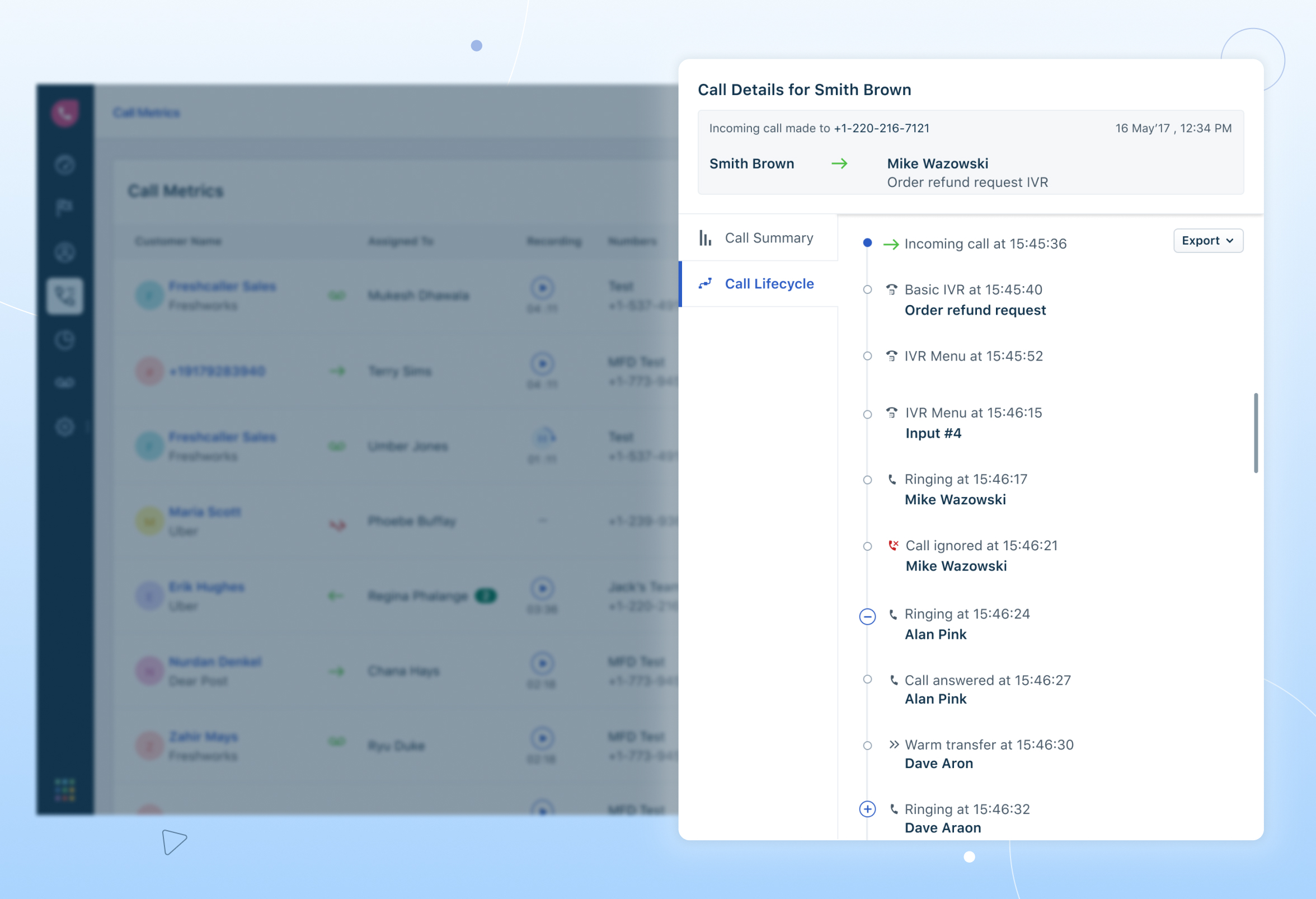Image resolution: width=1316 pixels, height=899 pixels.
Task: Click the red Call ignored icon
Action: pos(893,546)
